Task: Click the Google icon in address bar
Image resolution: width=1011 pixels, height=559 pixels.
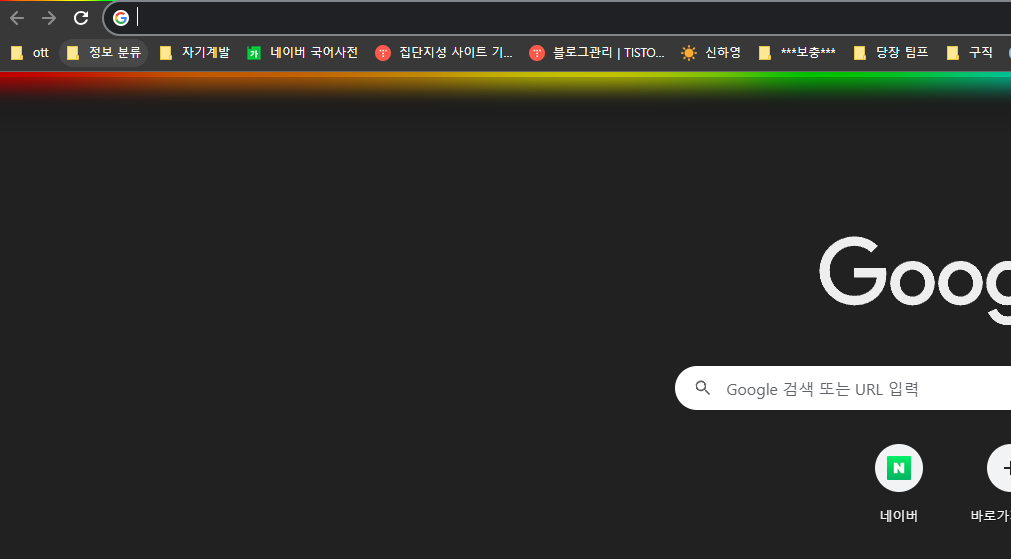Action: tap(121, 18)
